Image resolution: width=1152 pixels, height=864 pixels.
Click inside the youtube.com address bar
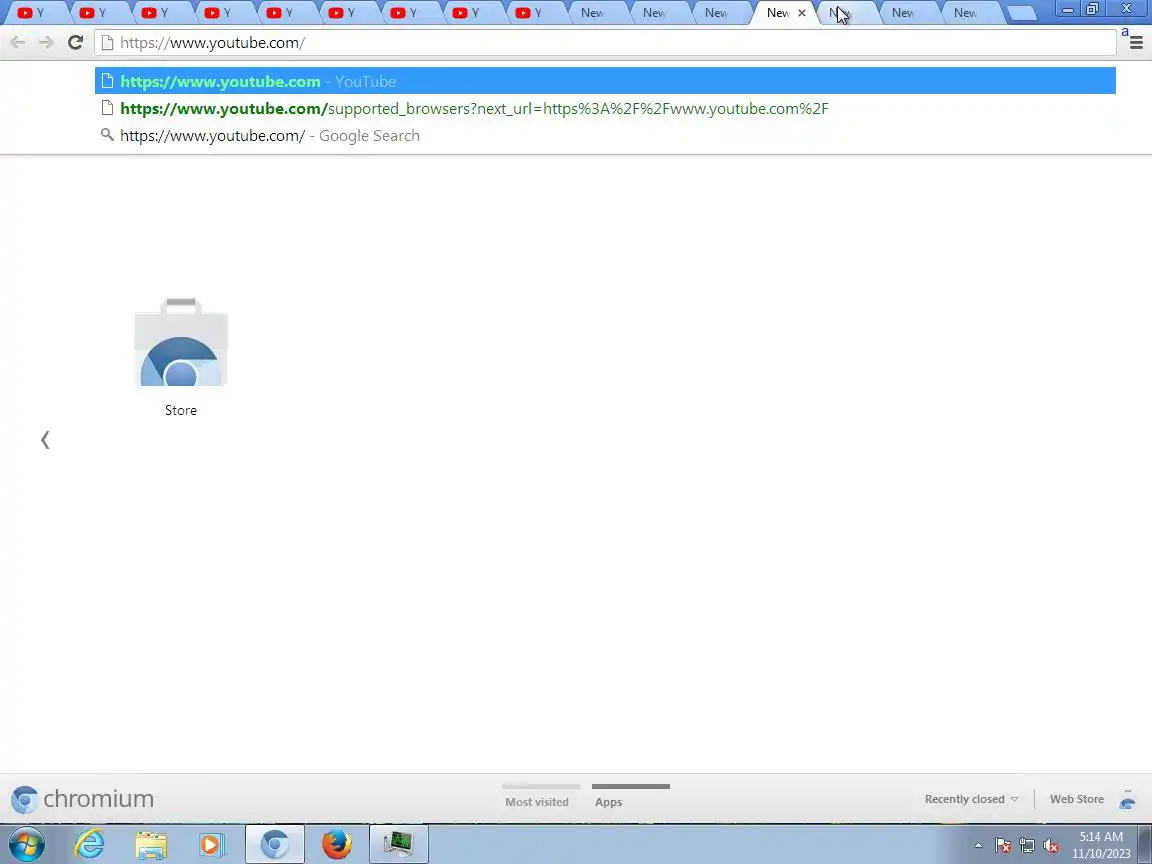[605, 43]
